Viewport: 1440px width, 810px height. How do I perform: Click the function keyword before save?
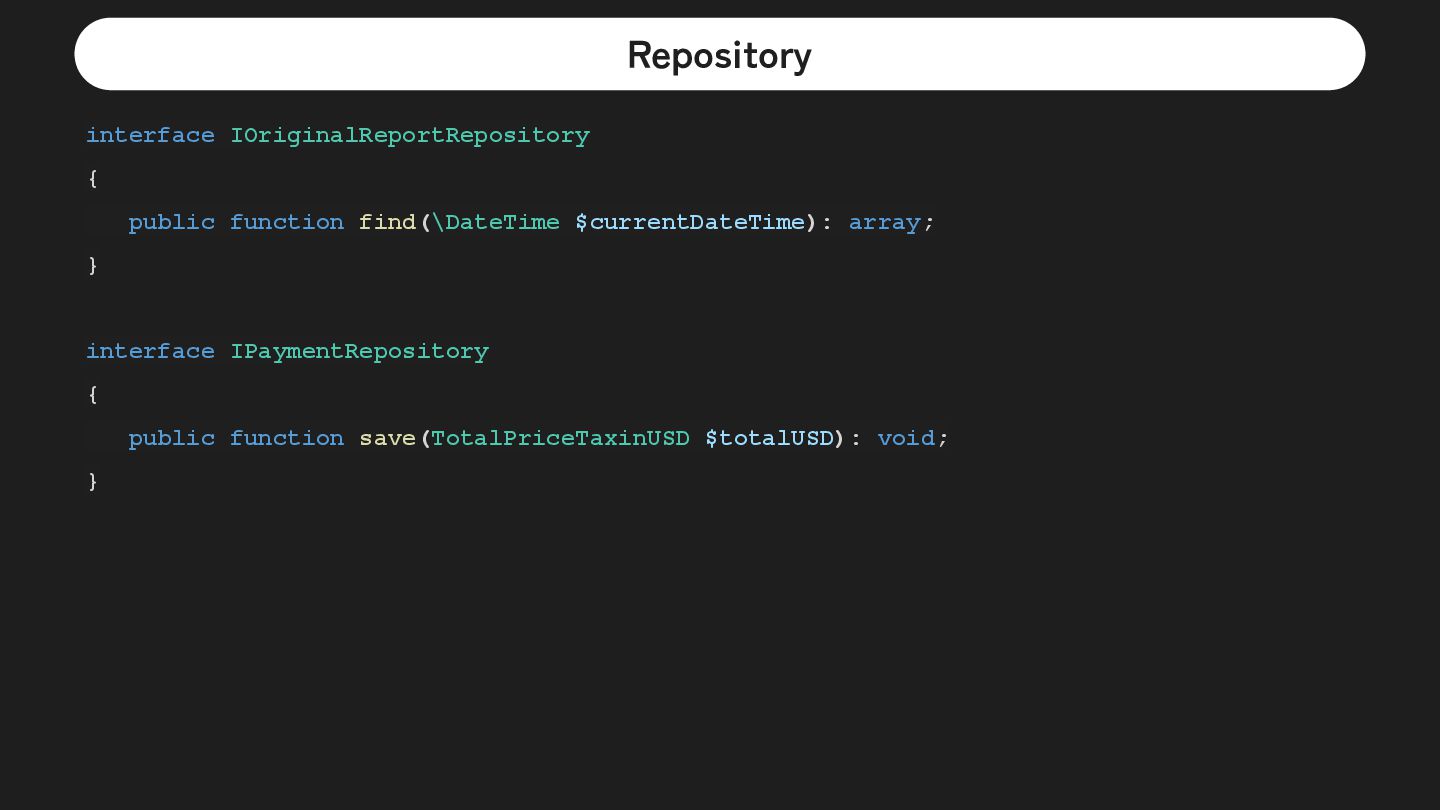click(x=287, y=438)
